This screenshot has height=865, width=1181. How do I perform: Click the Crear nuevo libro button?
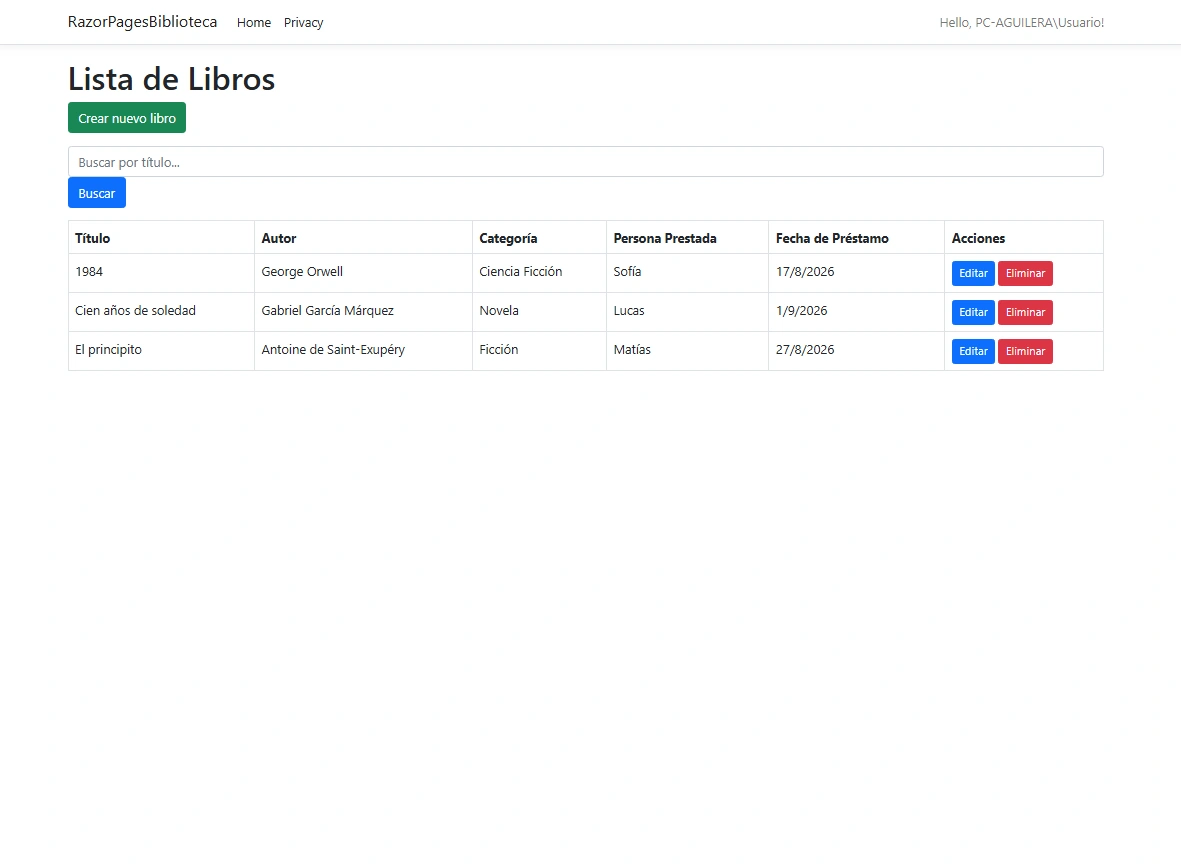[127, 118]
